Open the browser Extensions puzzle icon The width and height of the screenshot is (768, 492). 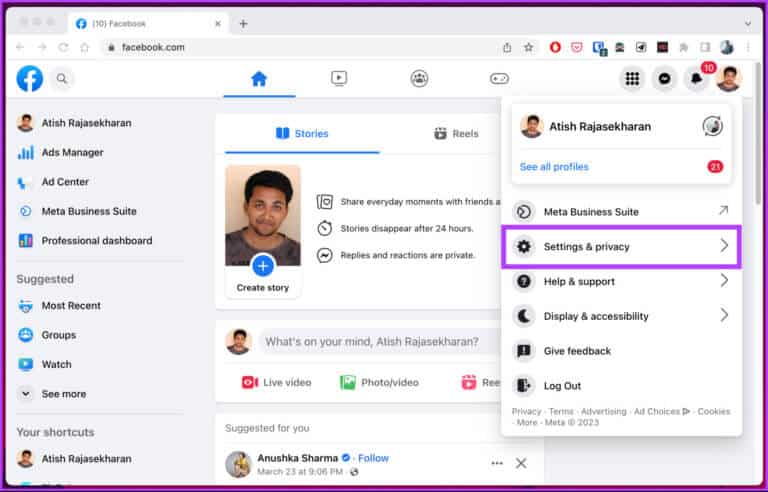pos(684,48)
